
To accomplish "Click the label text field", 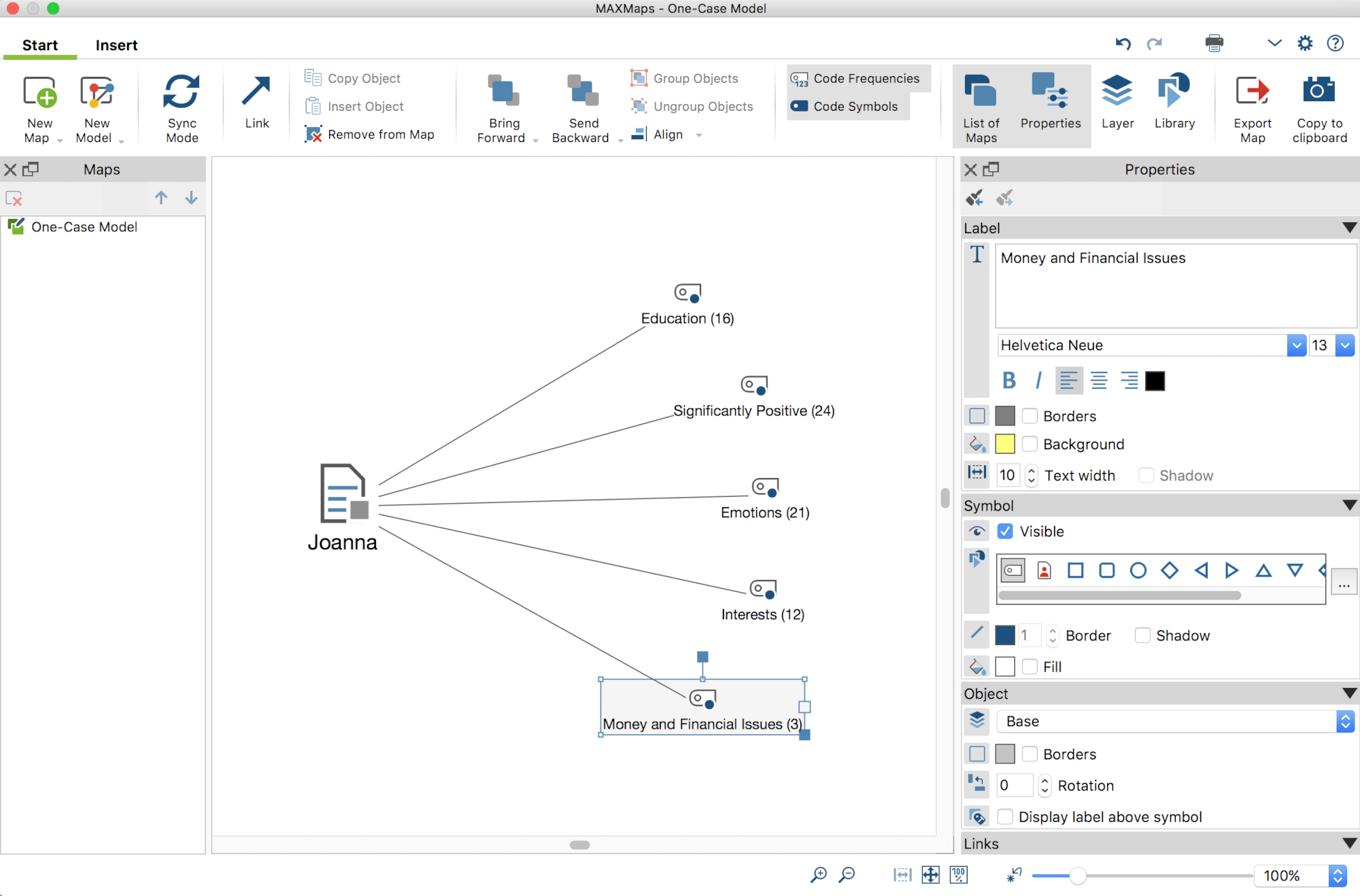I will pos(1175,286).
